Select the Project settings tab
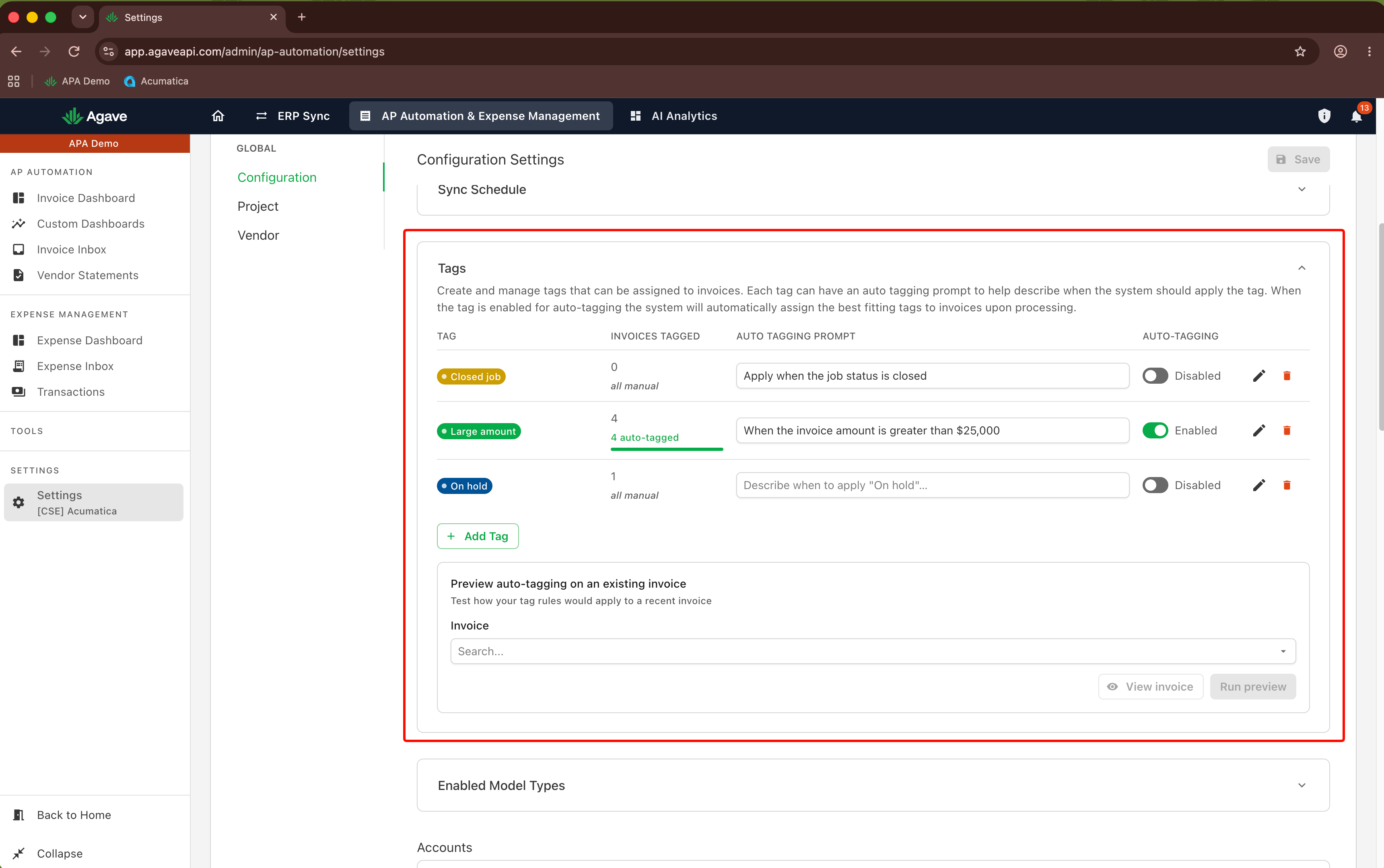This screenshot has height=868, width=1384. coord(258,207)
